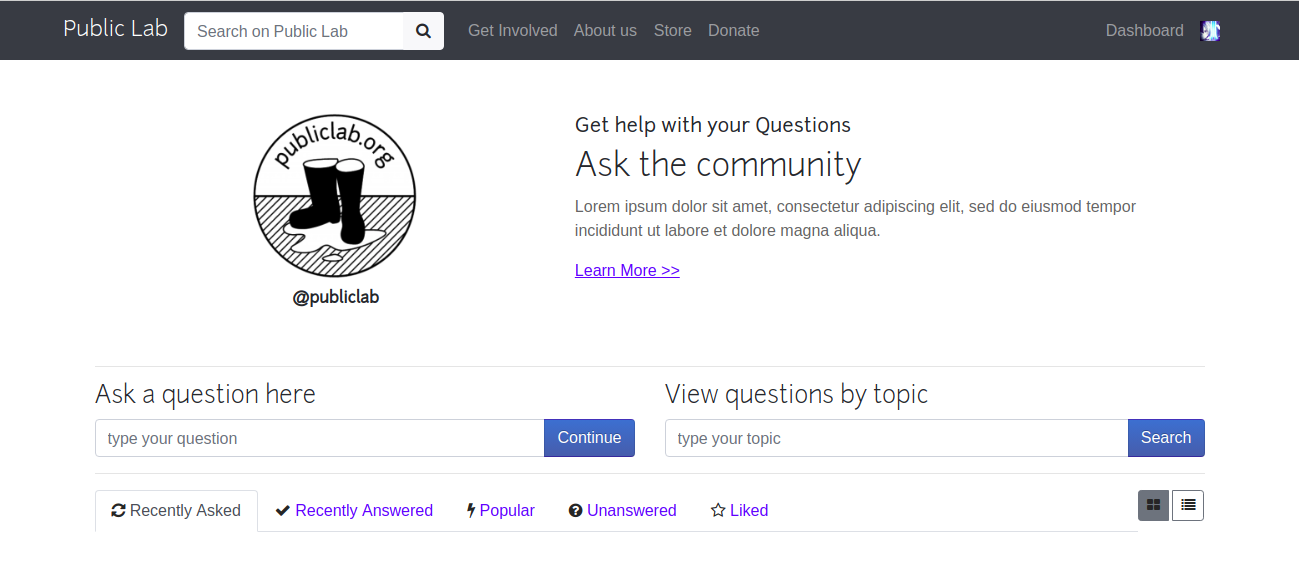1299x572 pixels.
Task: View the Liked questions tab
Action: tap(739, 511)
